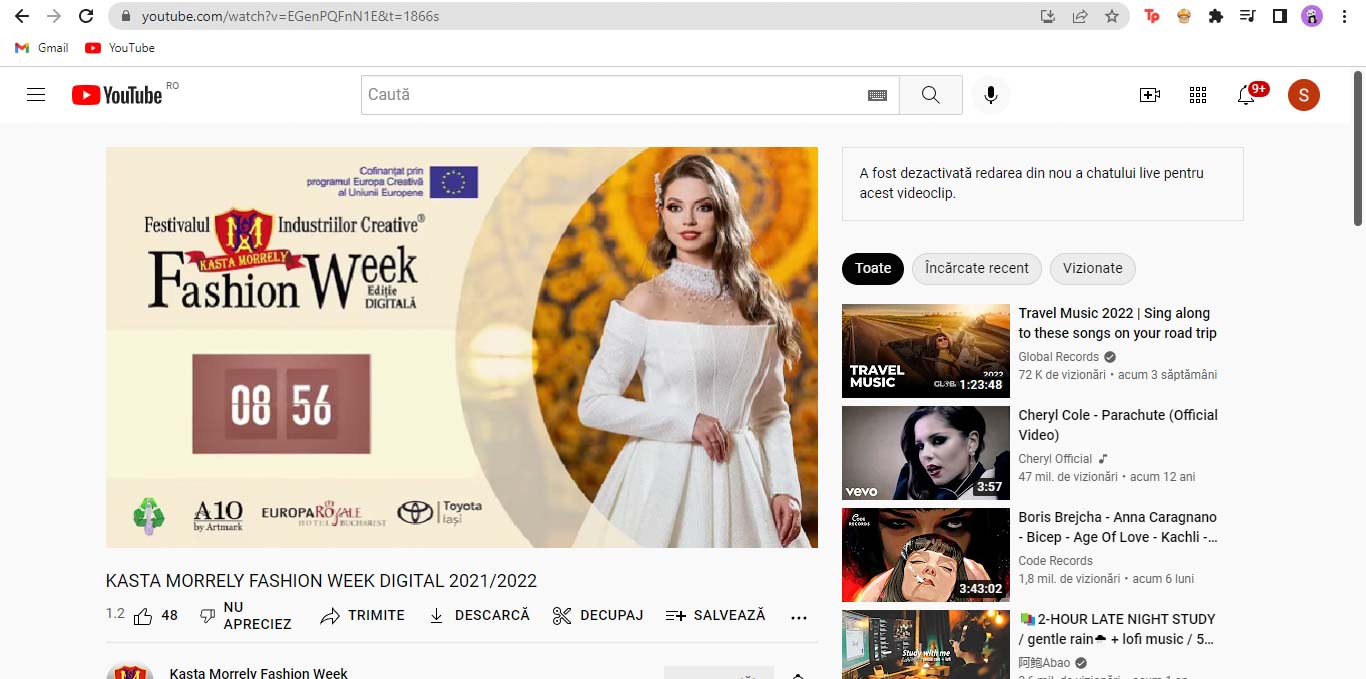Open the Chrome three-dot menu
The width and height of the screenshot is (1366, 679).
1344,16
